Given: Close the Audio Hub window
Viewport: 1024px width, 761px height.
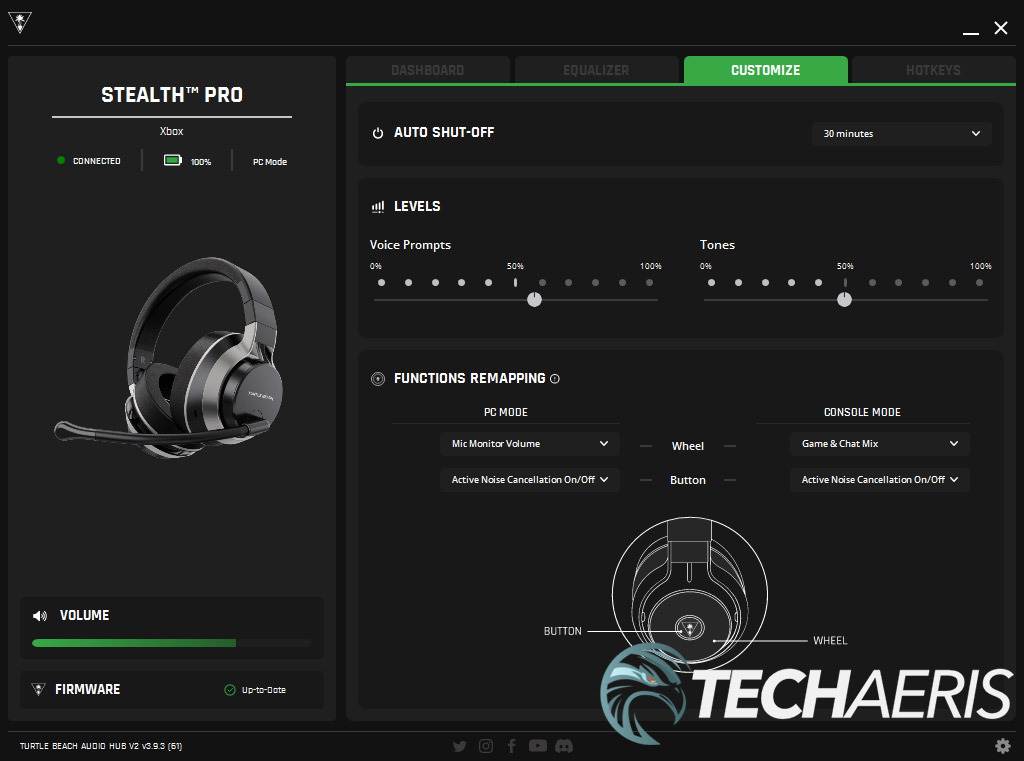Looking at the screenshot, I should coord(1000,28).
